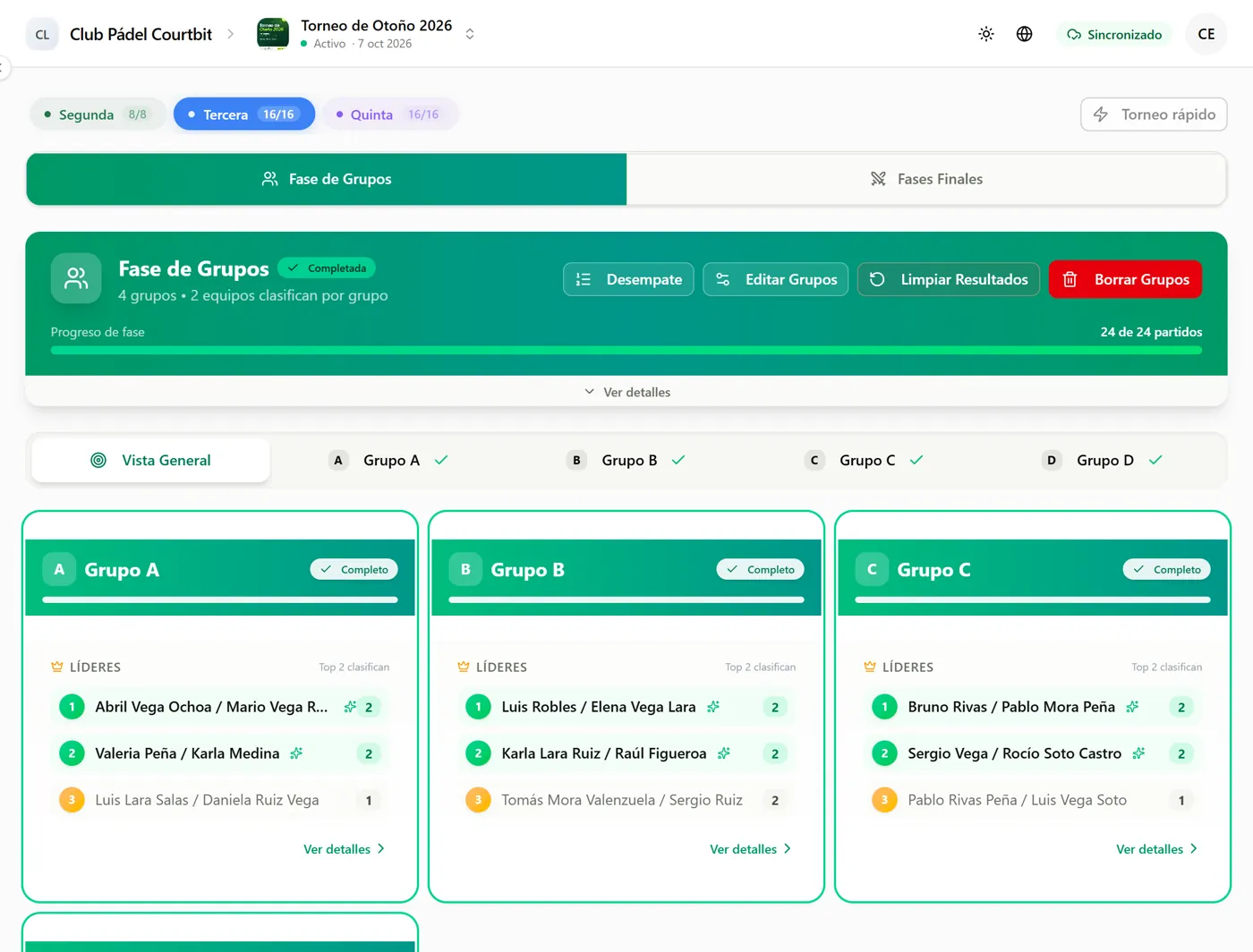Expand Ver detalles under the phase progress
The height and width of the screenshot is (952, 1253).
(x=626, y=392)
